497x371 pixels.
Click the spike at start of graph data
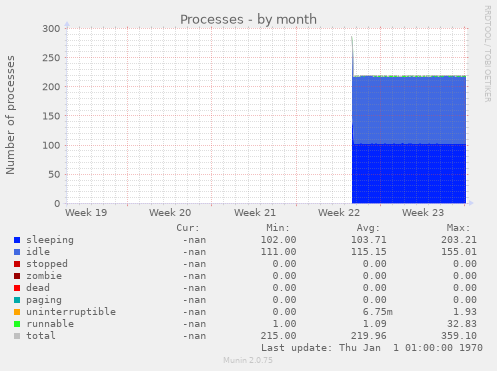click(352, 55)
